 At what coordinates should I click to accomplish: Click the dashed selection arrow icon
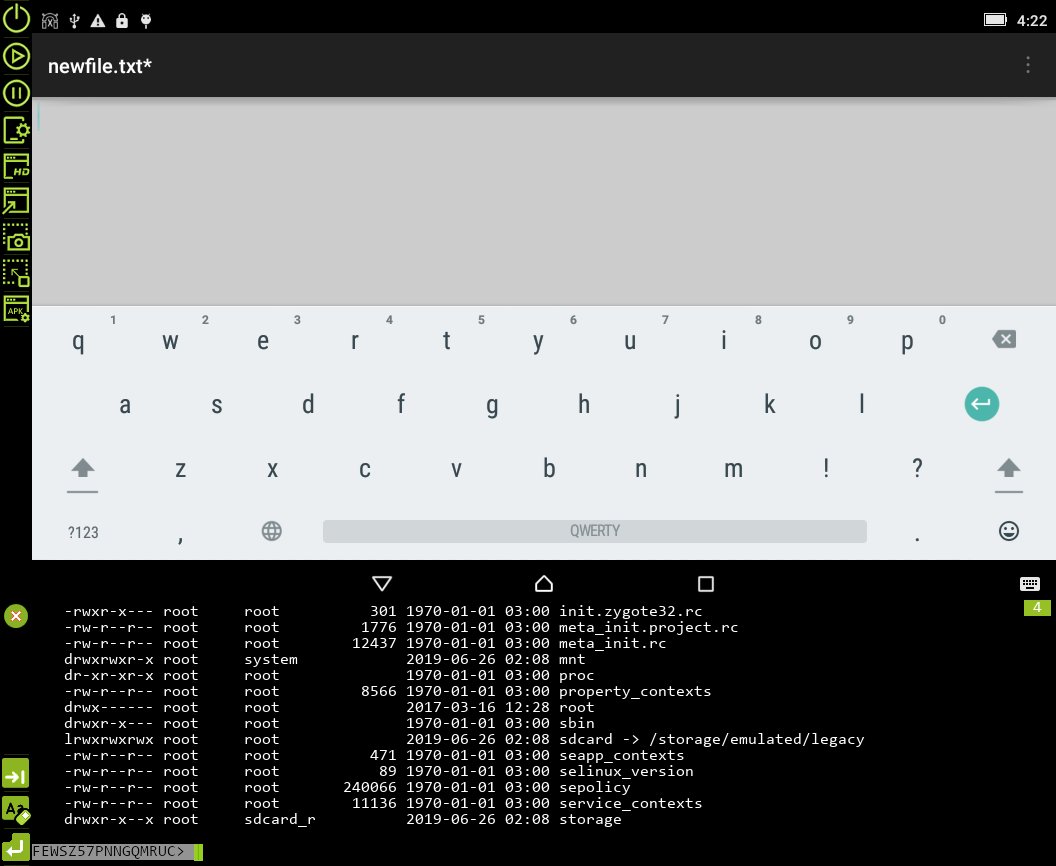(16, 273)
